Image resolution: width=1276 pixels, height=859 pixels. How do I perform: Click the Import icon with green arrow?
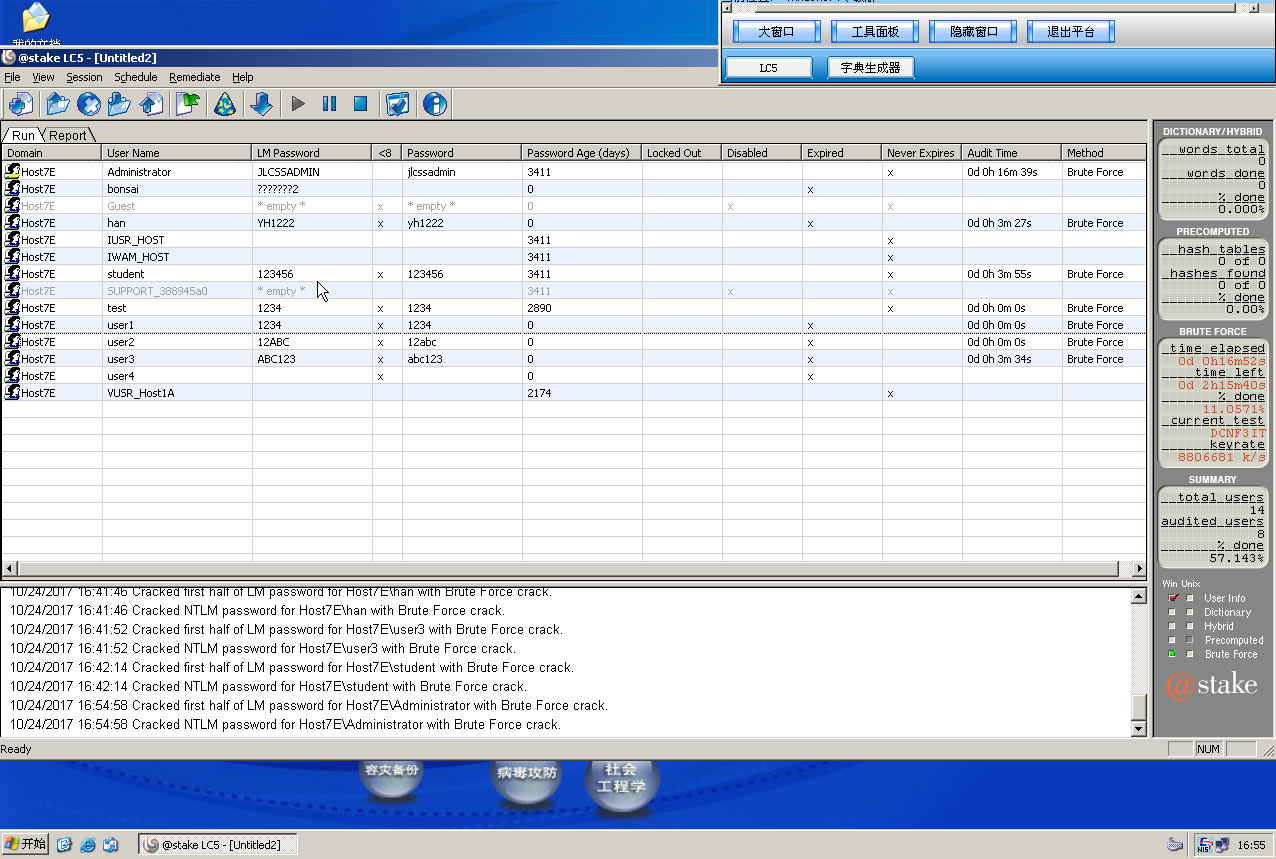[x=188, y=104]
